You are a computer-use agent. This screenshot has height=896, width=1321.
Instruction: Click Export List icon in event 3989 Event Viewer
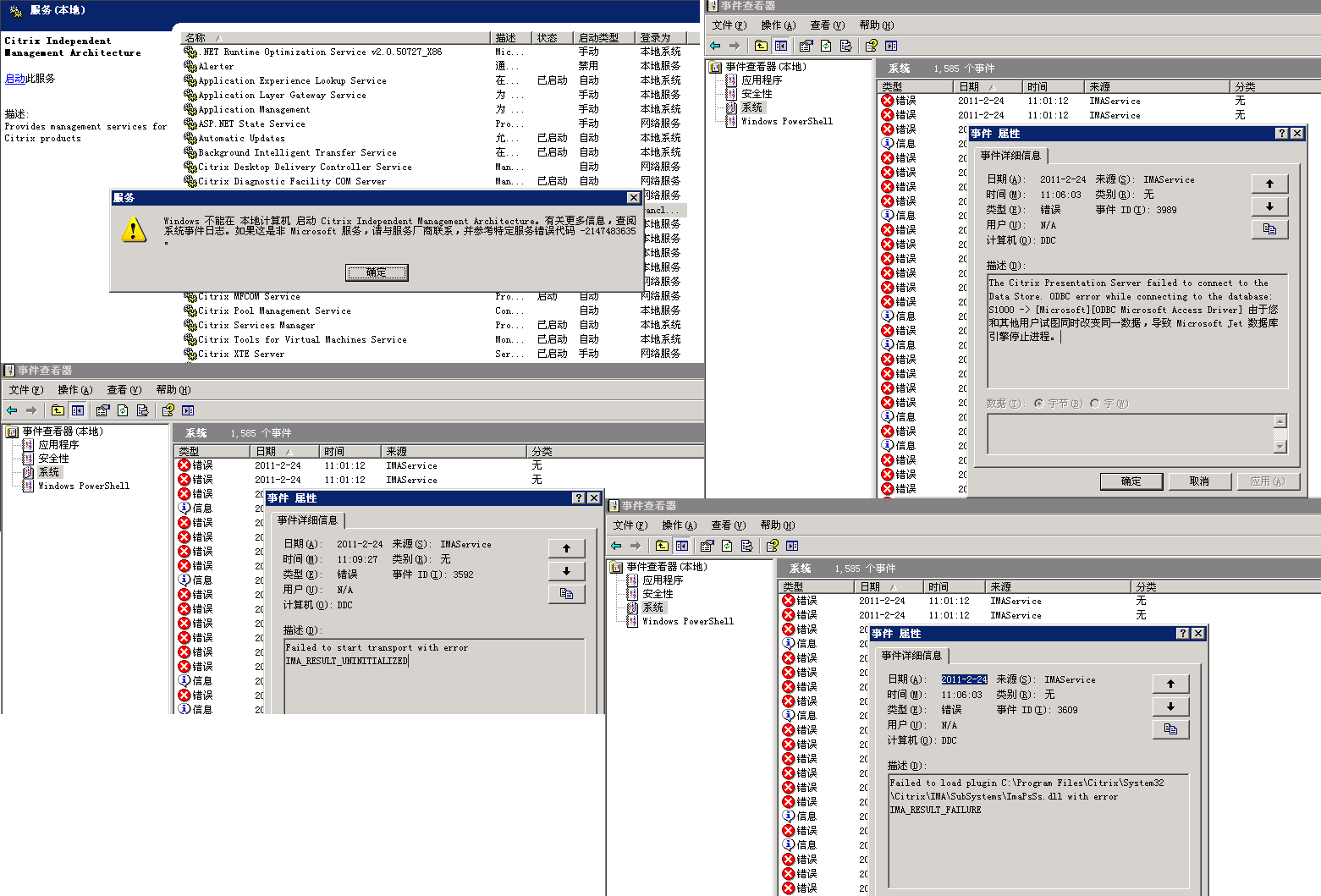[845, 46]
